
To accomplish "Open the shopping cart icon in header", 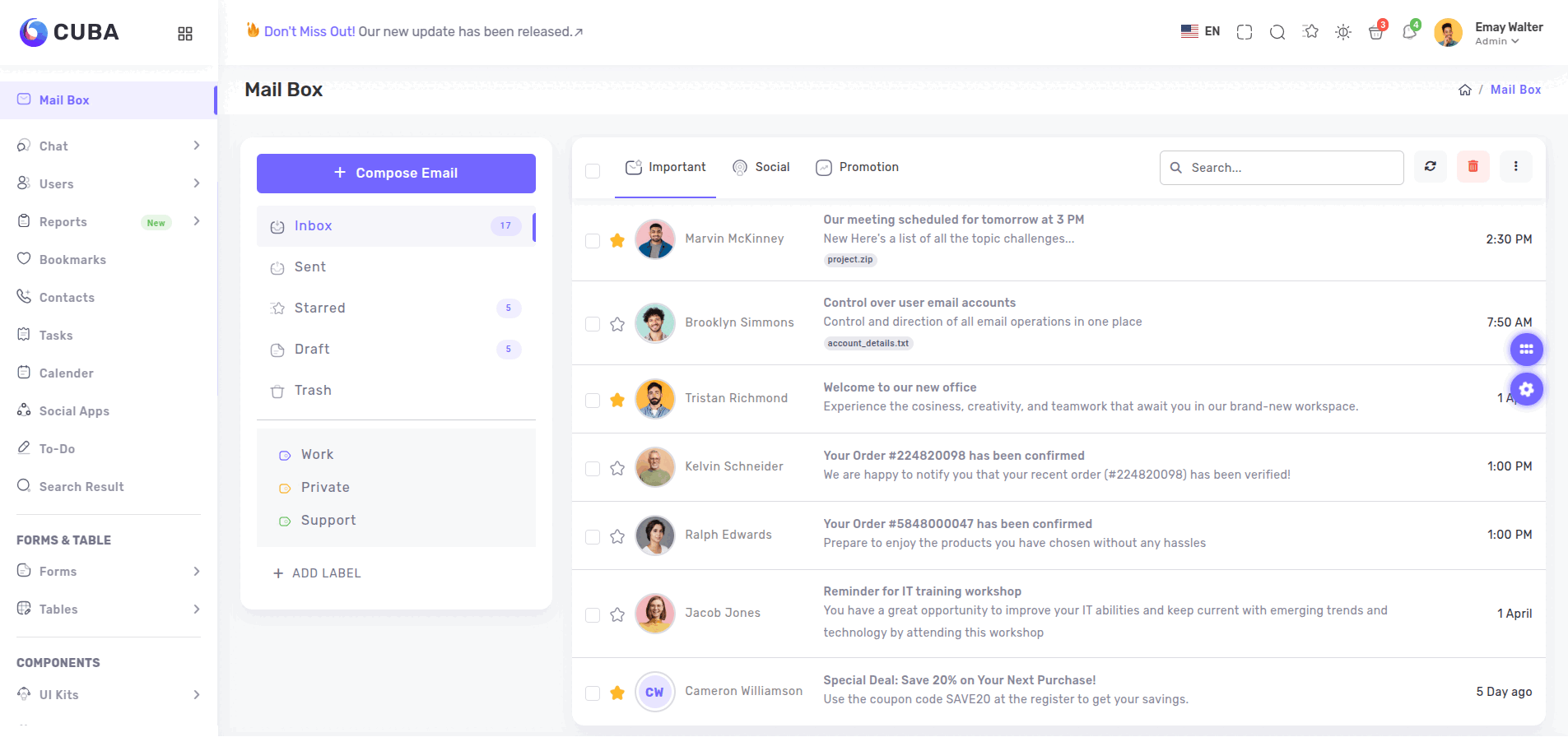I will click(1375, 32).
